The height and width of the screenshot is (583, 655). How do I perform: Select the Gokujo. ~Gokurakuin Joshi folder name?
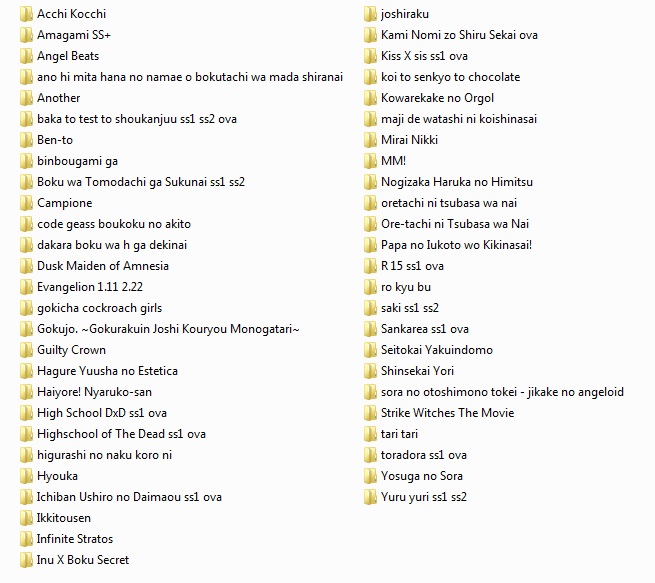(x=168, y=329)
